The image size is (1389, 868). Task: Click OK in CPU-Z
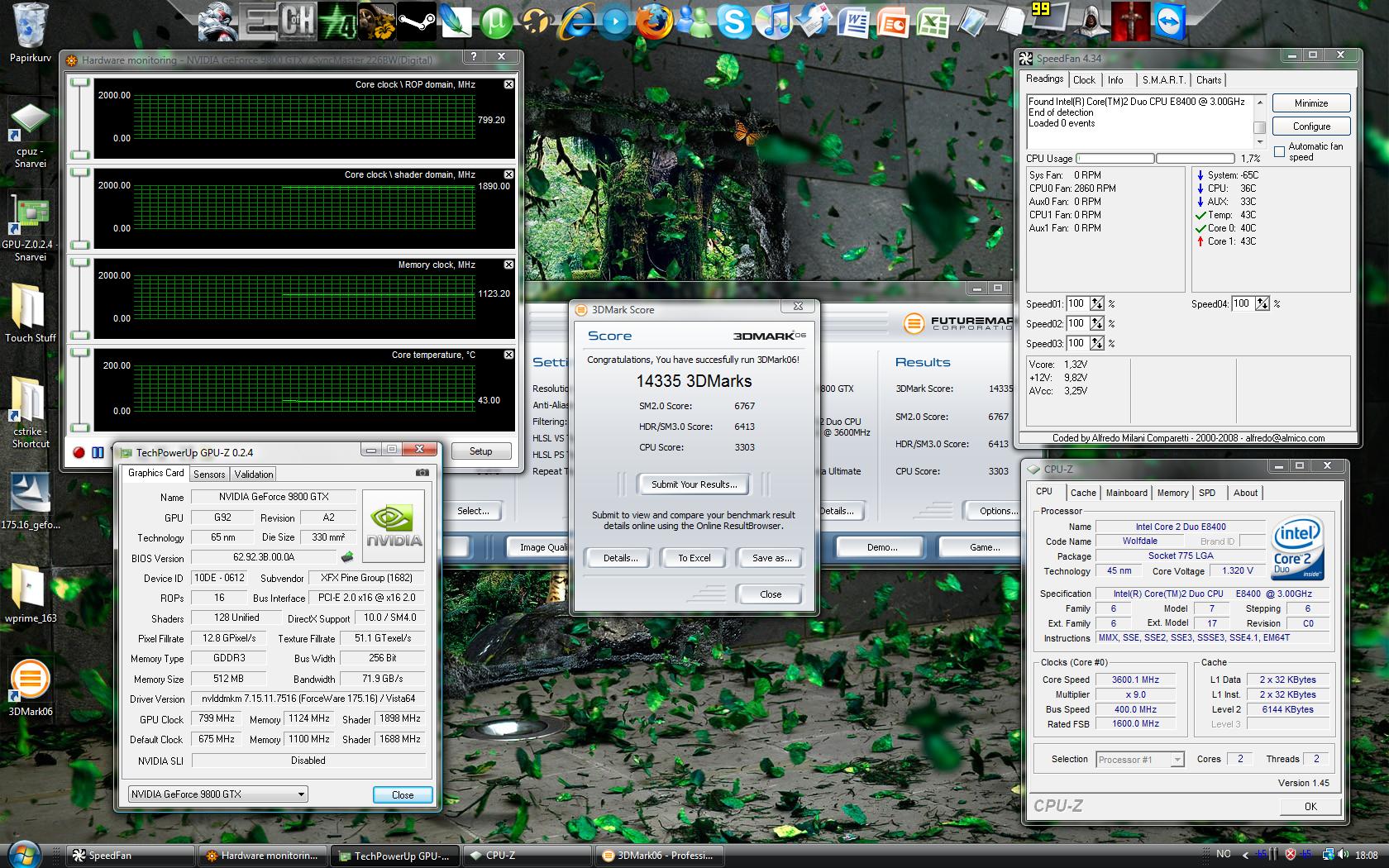coord(1310,807)
